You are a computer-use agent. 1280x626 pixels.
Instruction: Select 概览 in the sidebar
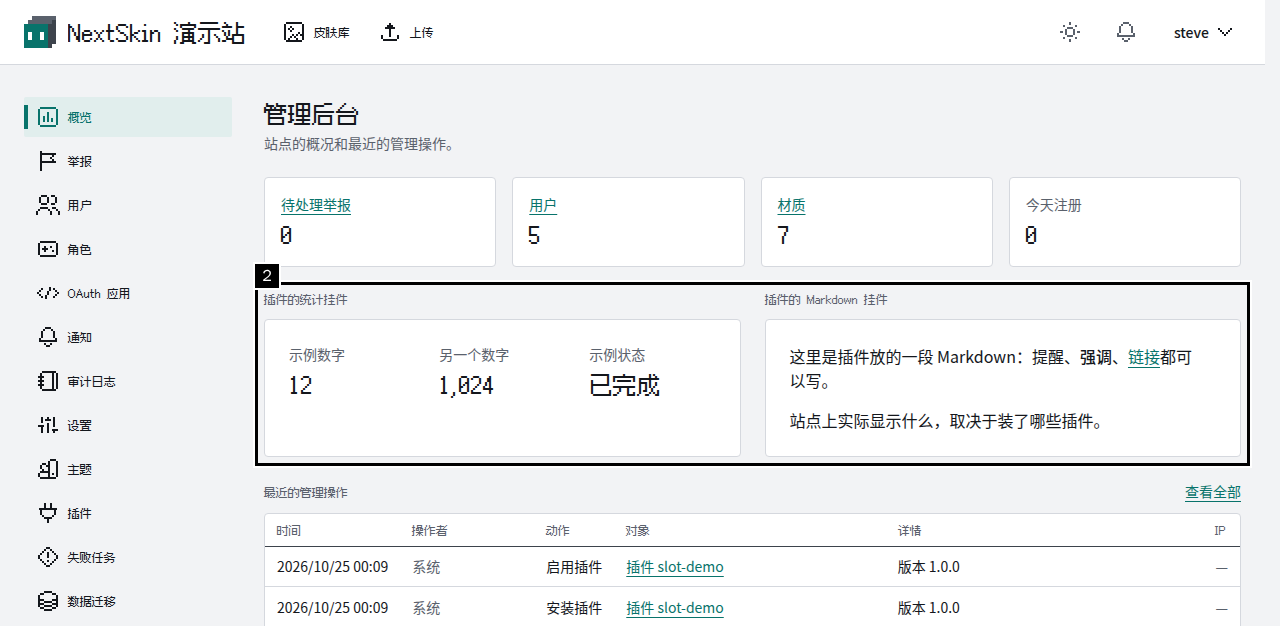pyautogui.click(x=128, y=117)
